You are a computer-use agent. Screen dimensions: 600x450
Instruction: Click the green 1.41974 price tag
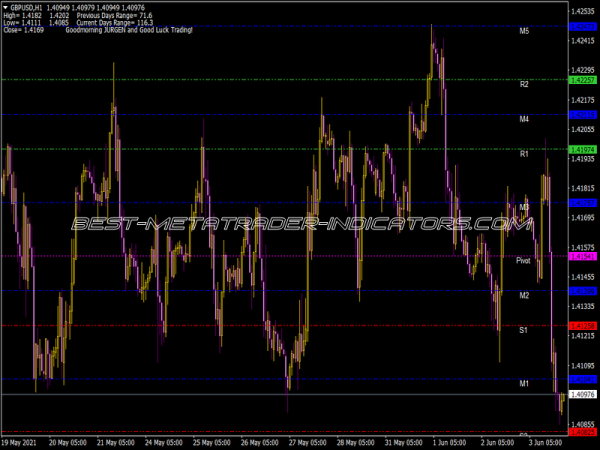click(x=583, y=150)
